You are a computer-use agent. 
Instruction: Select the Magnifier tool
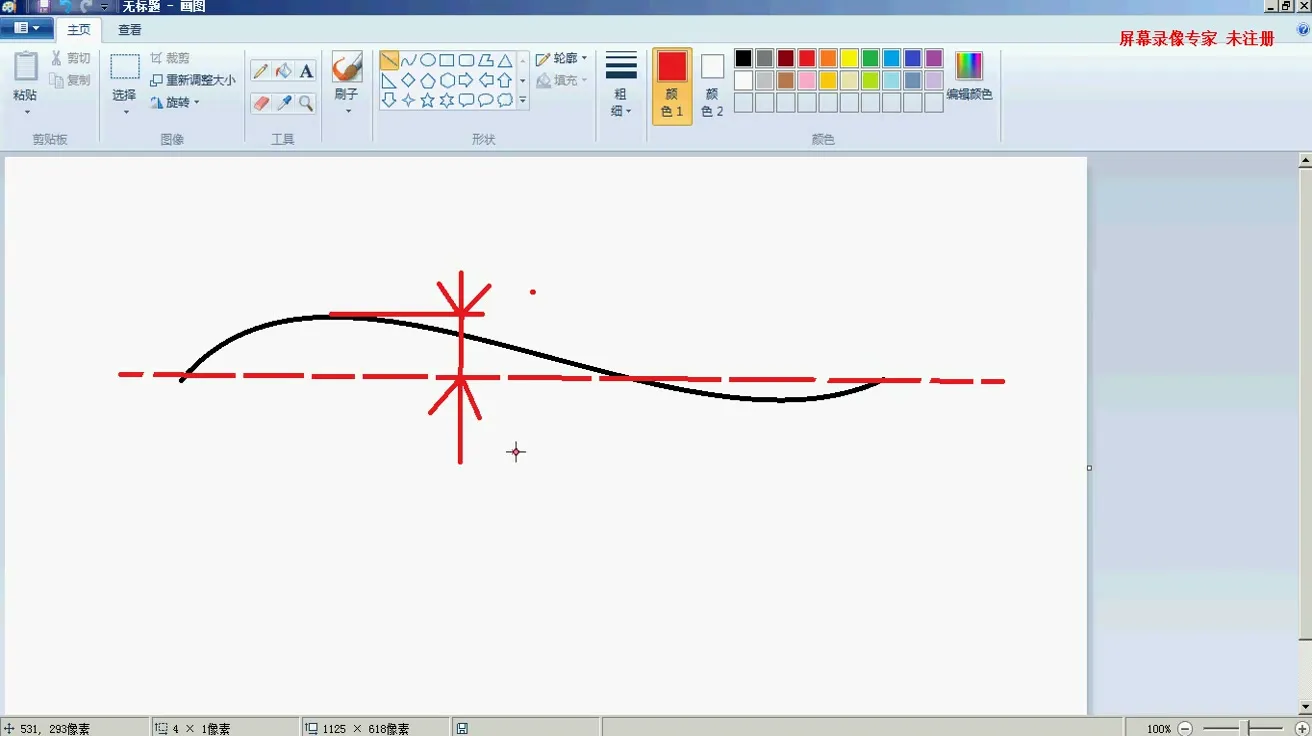point(306,103)
